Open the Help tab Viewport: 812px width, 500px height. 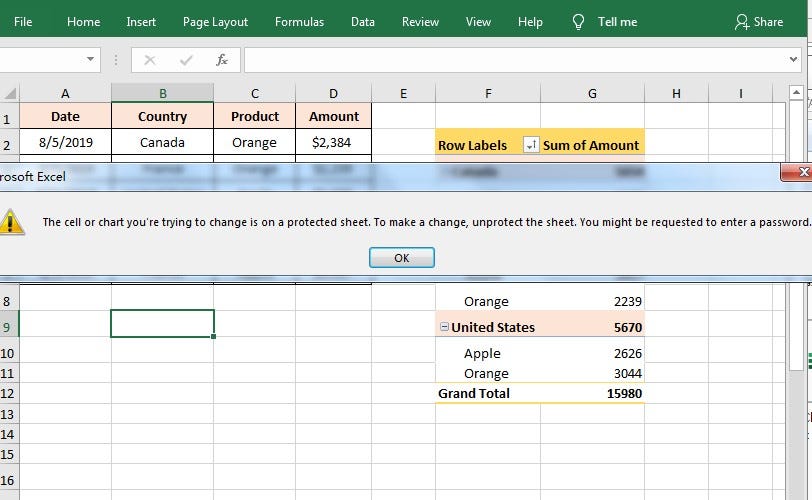(530, 22)
